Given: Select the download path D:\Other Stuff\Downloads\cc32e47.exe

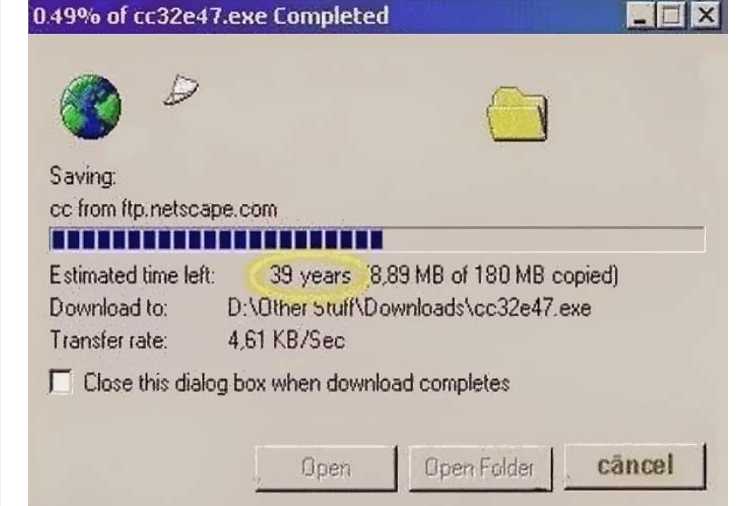Looking at the screenshot, I should tap(409, 308).
